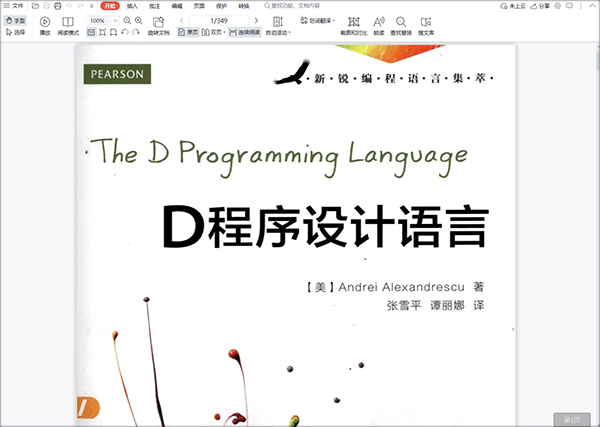Open the 划词翻译 word translation dropdown
Image resolution: width=600 pixels, height=427 pixels.
click(318, 21)
